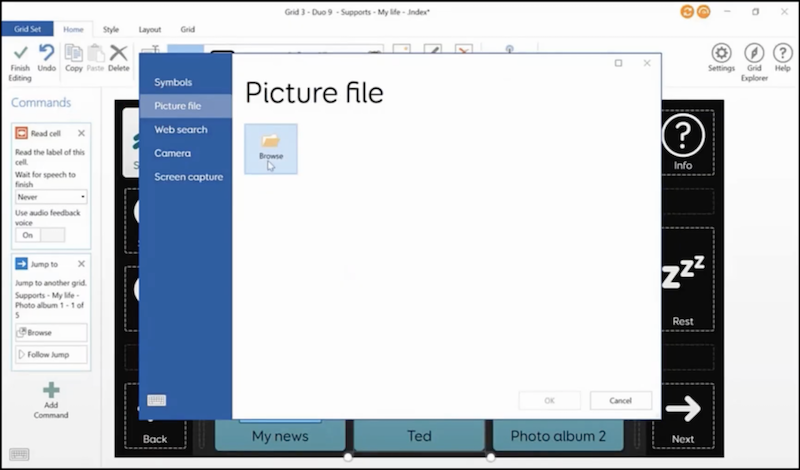This screenshot has height=470, width=800.
Task: Click the Add Command plus icon
Action: click(x=51, y=390)
